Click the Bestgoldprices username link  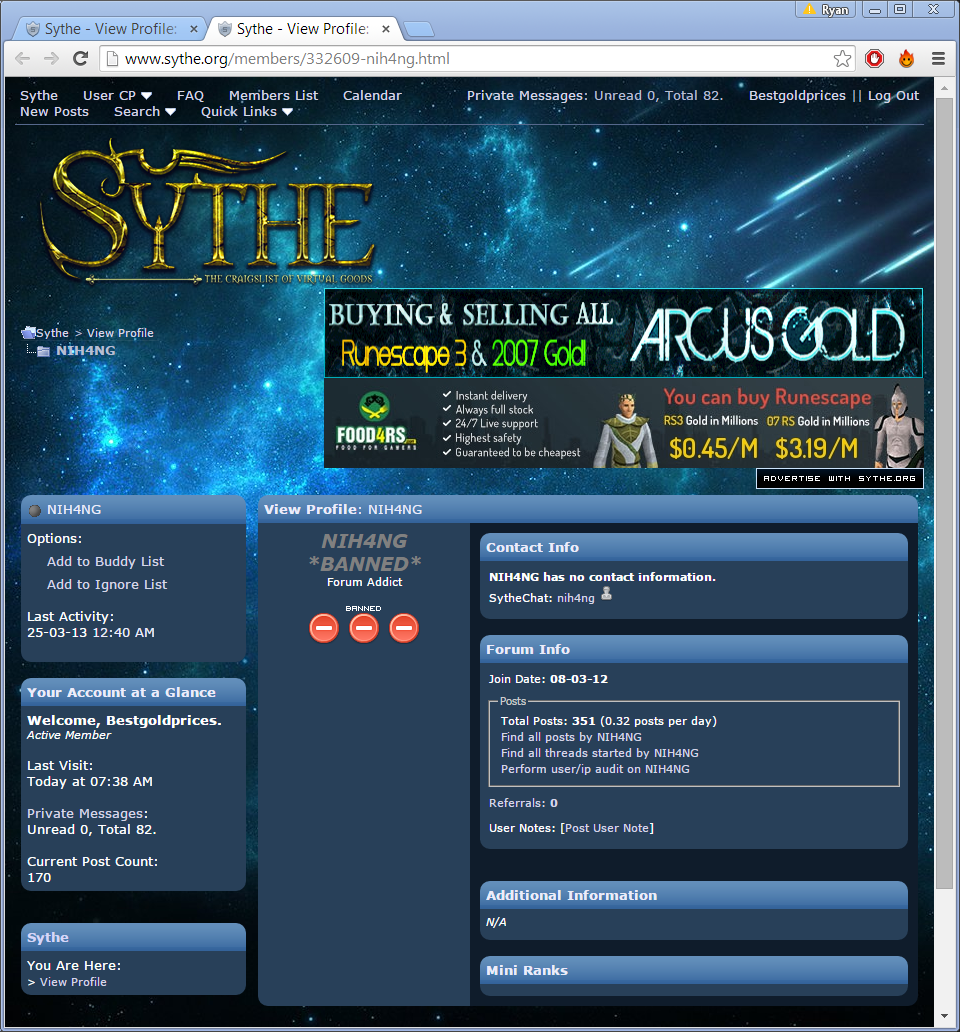coord(797,95)
